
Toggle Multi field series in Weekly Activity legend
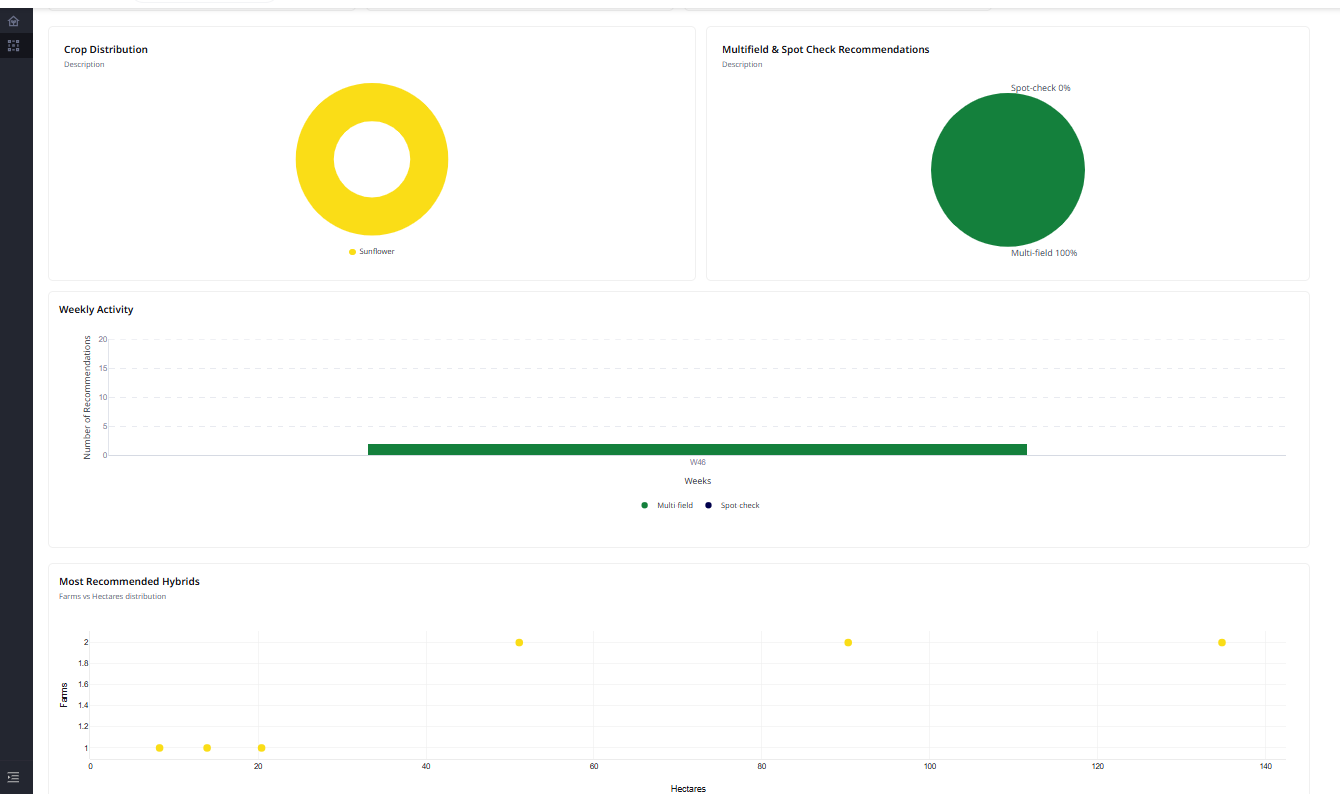coord(667,506)
